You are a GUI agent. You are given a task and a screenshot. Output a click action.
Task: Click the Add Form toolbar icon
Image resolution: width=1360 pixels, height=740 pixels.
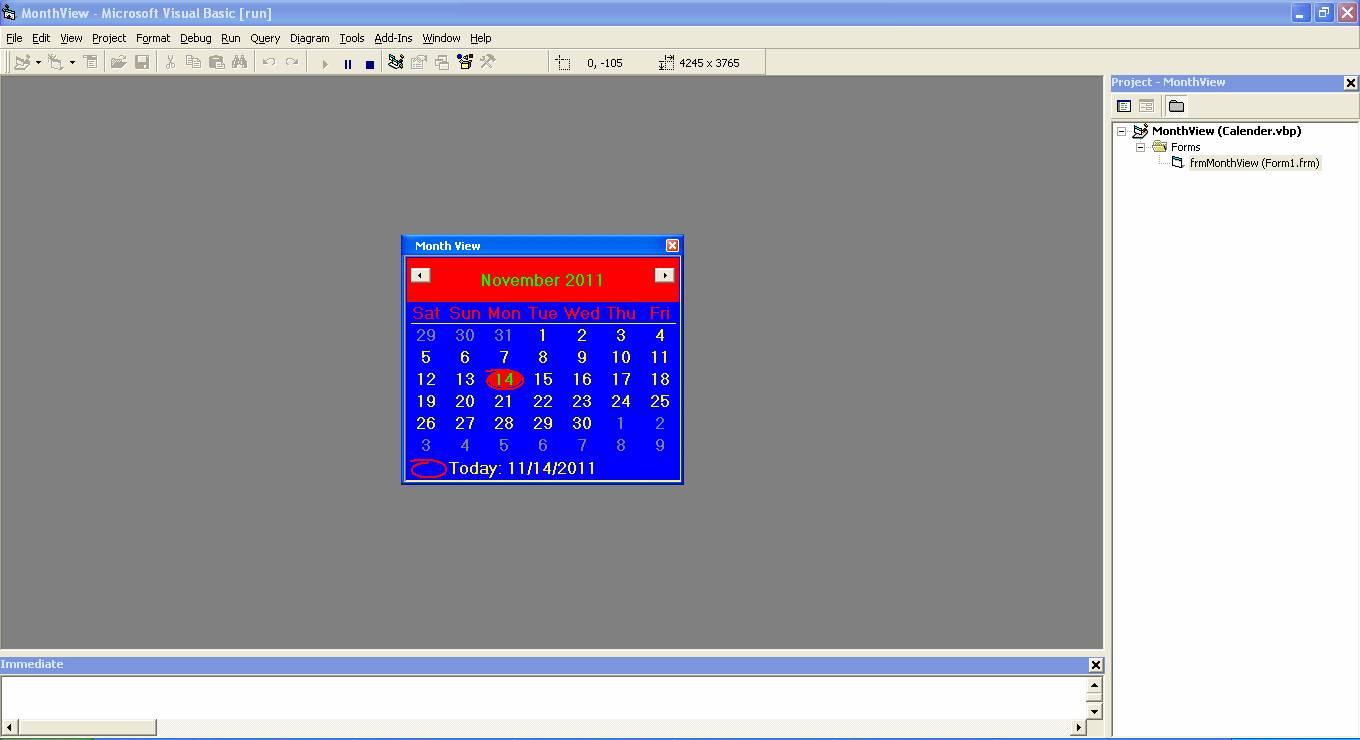56,62
